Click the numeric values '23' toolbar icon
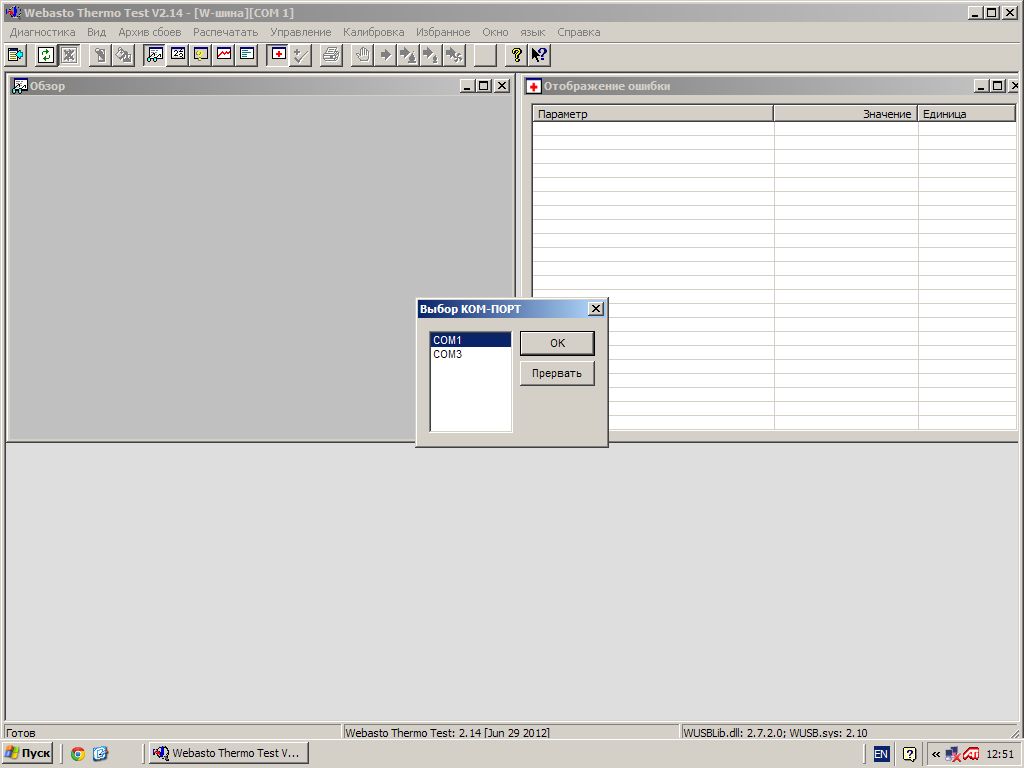The height and width of the screenshot is (768, 1024). [178, 56]
